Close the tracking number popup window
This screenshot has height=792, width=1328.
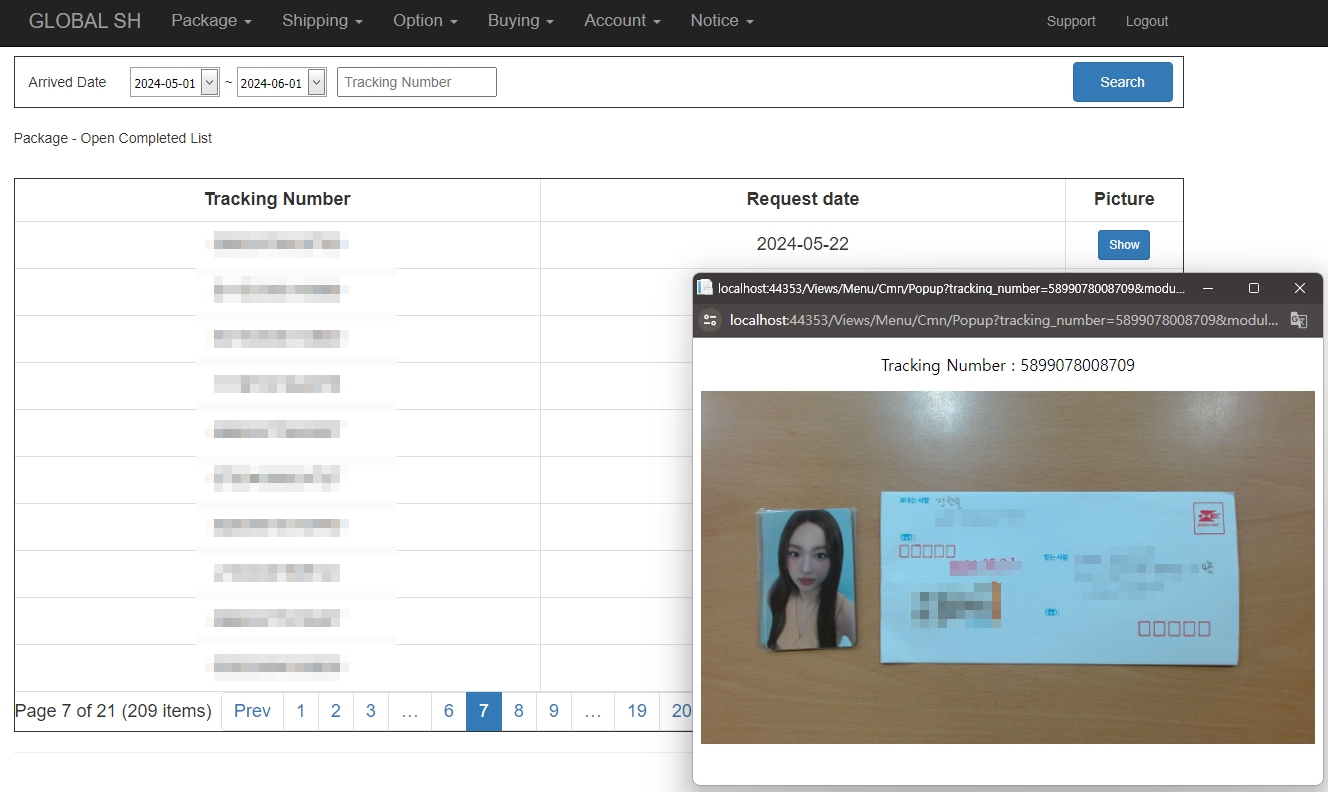(1299, 288)
